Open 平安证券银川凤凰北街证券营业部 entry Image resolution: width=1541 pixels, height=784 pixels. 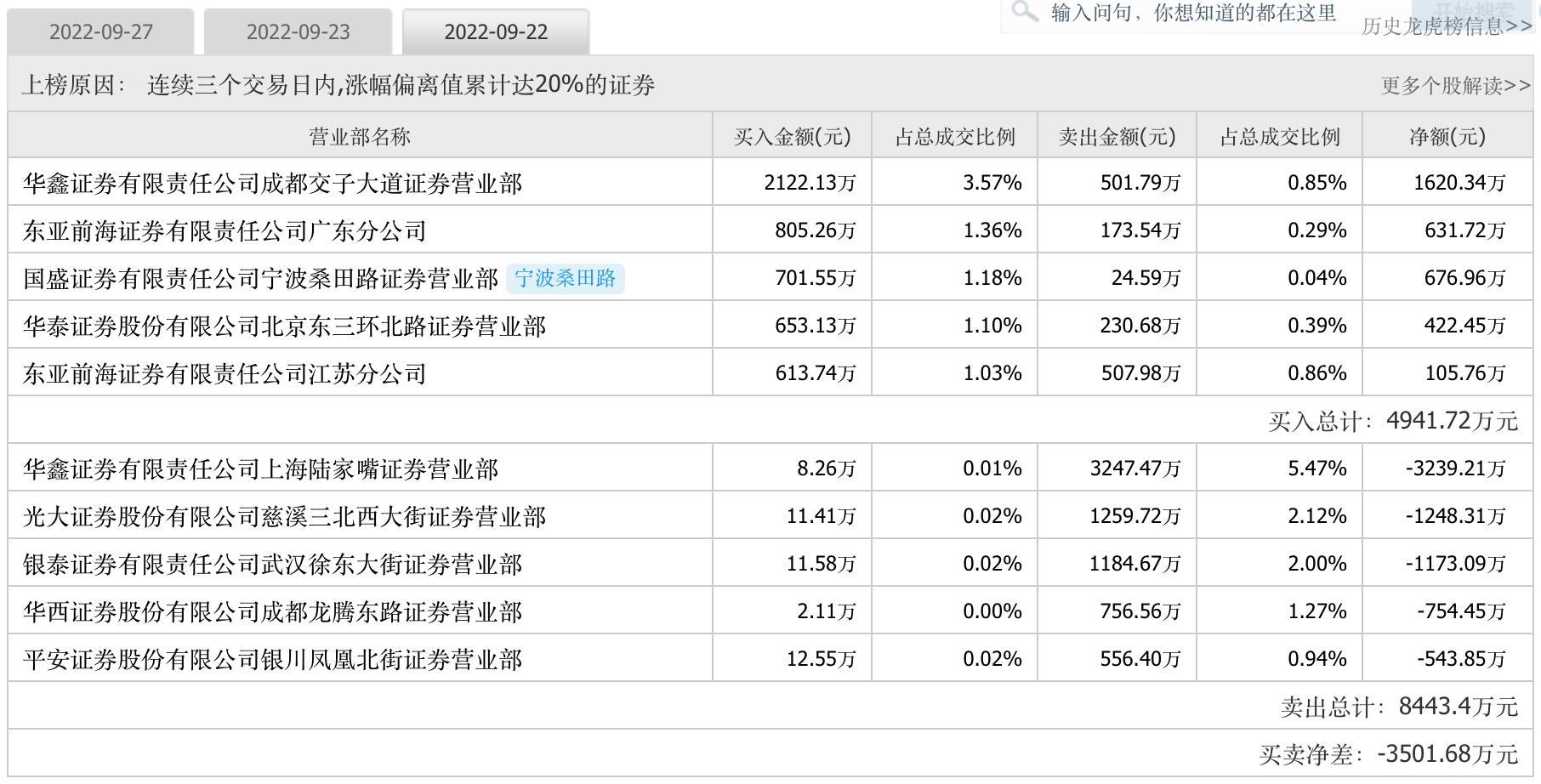[273, 660]
